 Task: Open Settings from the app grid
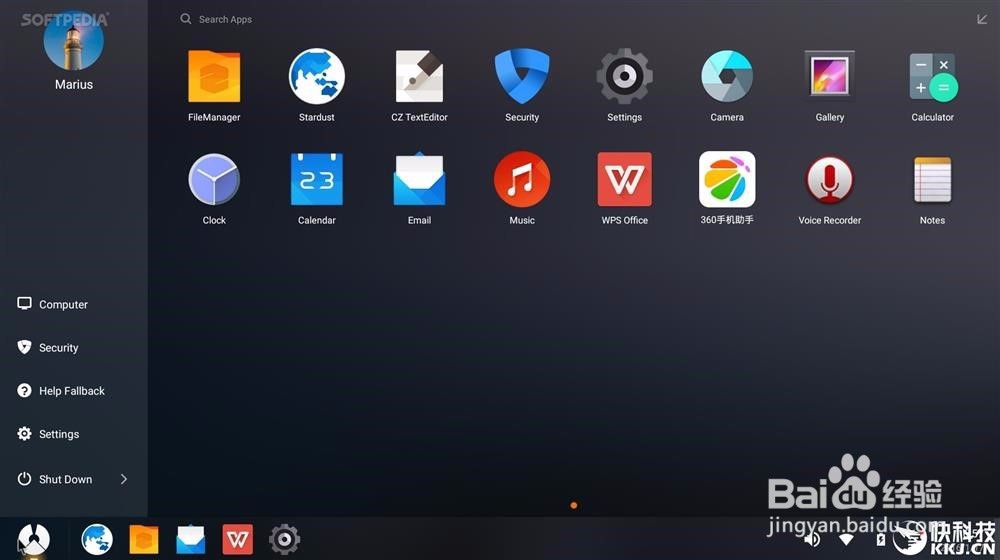(x=624, y=77)
